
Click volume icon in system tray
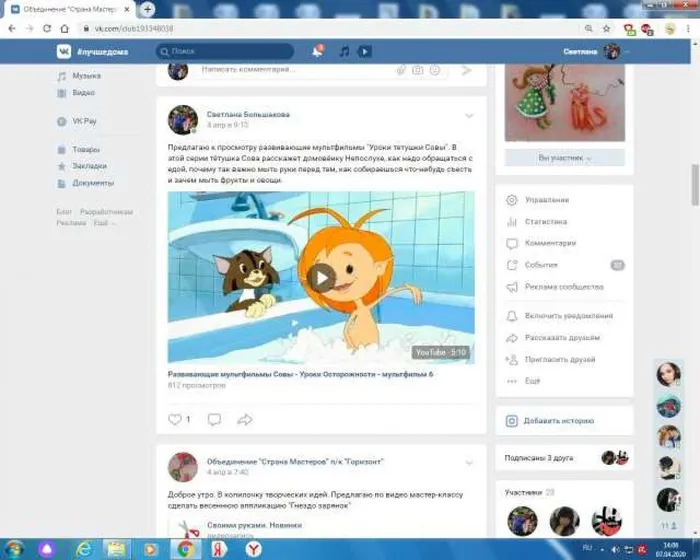[615, 550]
